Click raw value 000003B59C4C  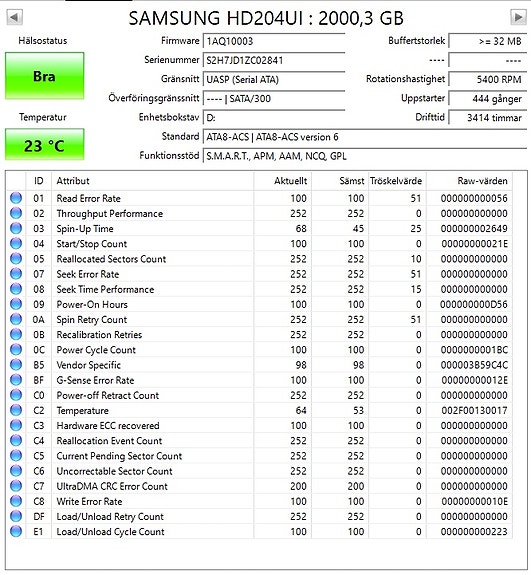pyautogui.click(x=474, y=365)
